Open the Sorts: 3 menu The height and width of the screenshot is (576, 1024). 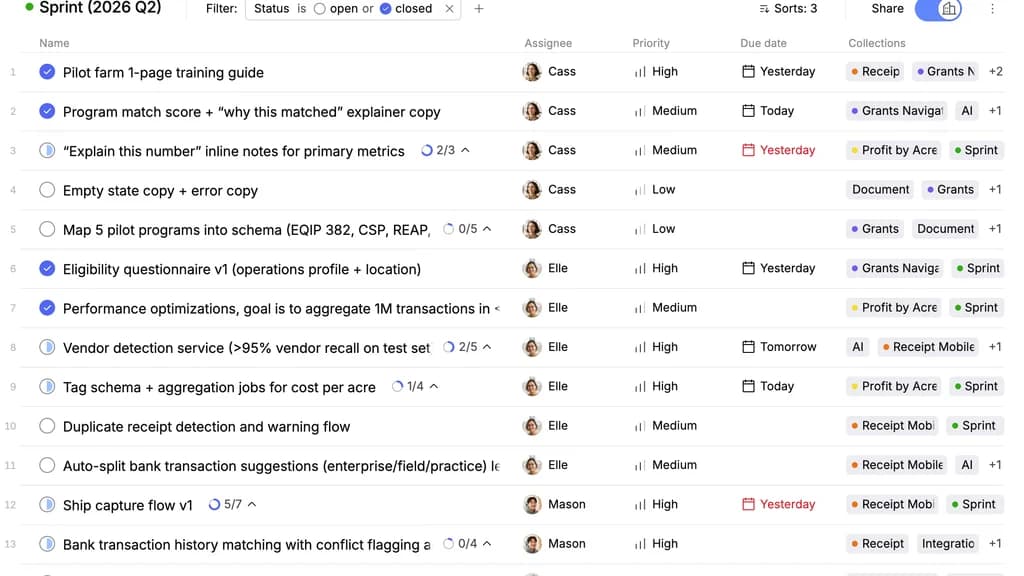787,9
